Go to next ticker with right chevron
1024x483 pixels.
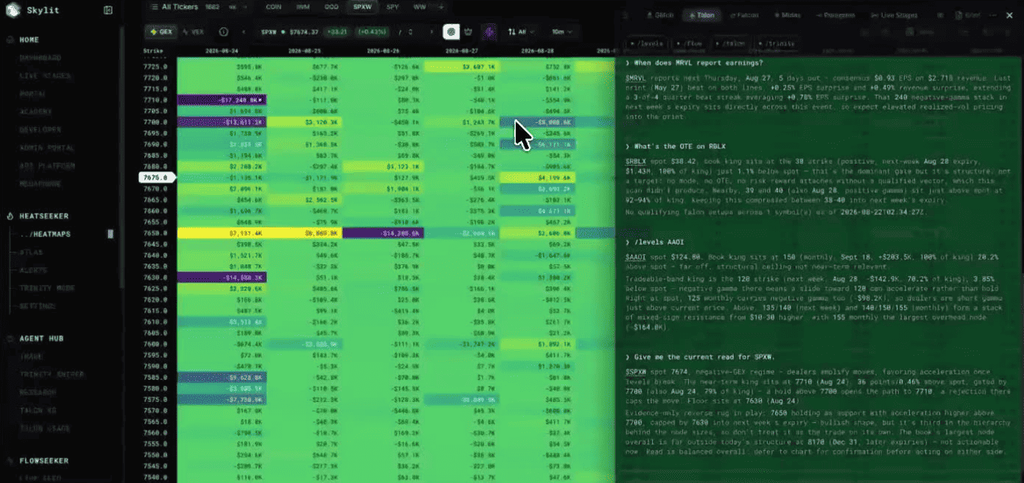click(x=430, y=31)
